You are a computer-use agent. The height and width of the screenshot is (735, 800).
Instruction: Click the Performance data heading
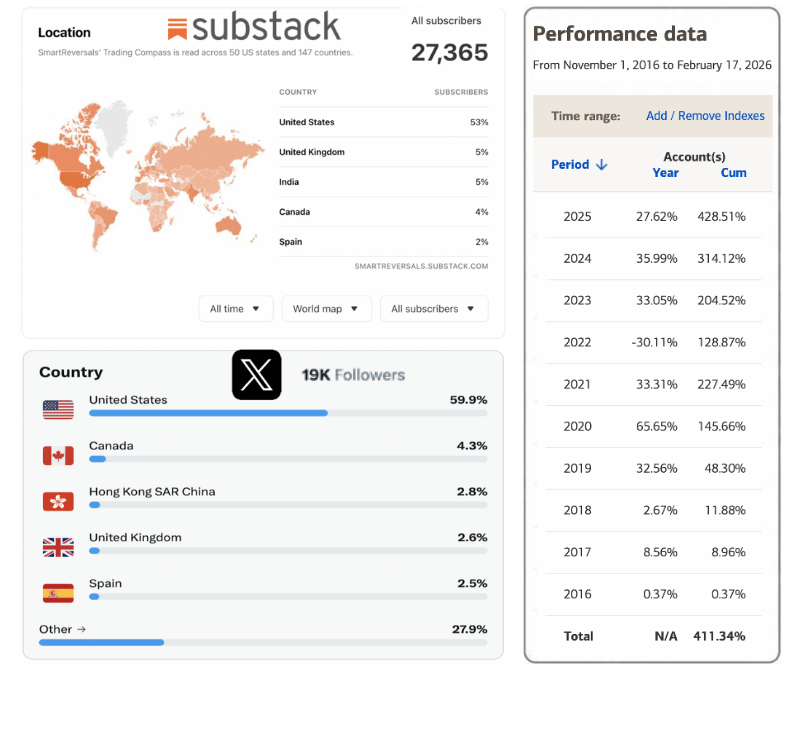pos(620,34)
